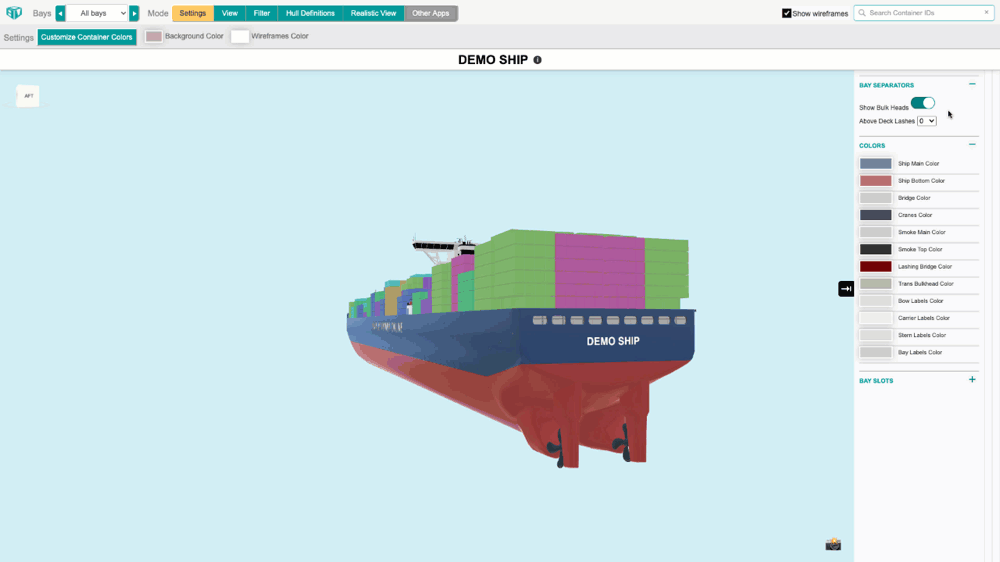Change Bow Labels Color swatch
The image size is (1000, 562).
point(876,301)
